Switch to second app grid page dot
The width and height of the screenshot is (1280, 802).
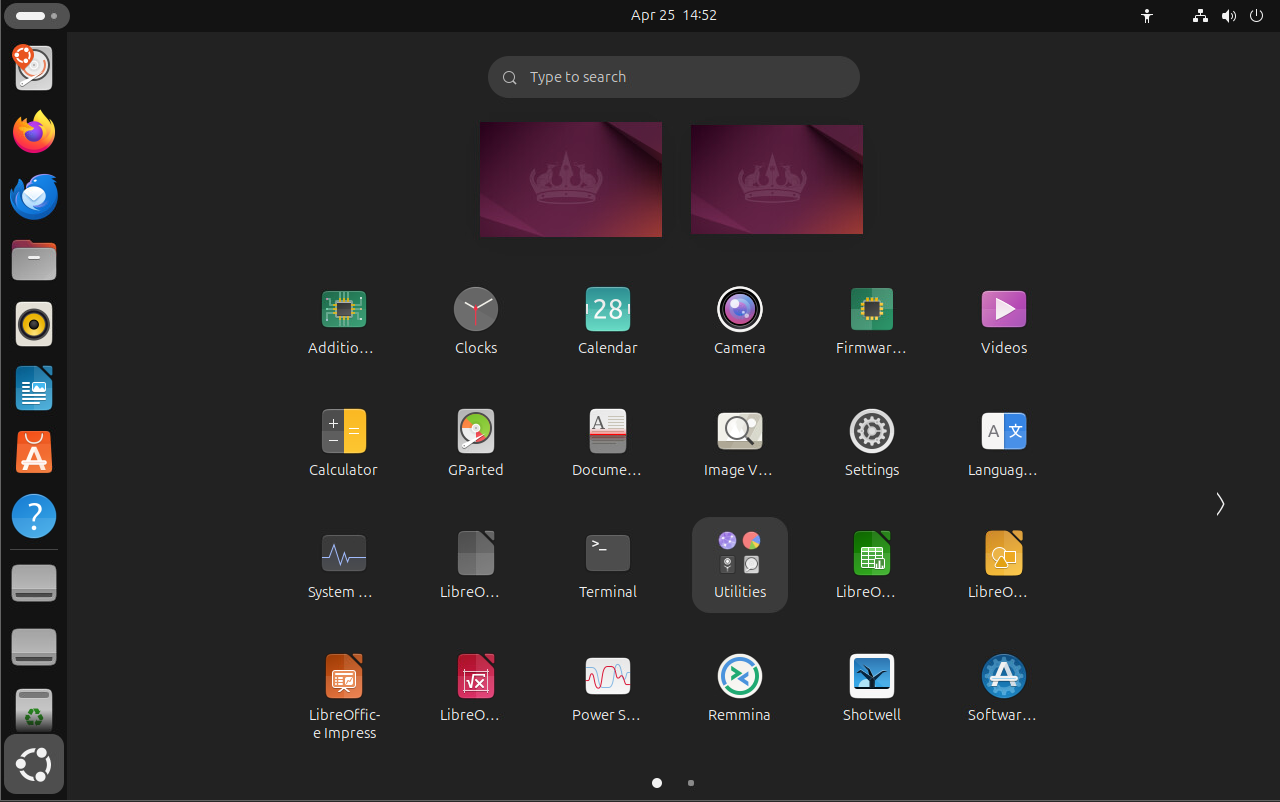pyautogui.click(x=691, y=783)
